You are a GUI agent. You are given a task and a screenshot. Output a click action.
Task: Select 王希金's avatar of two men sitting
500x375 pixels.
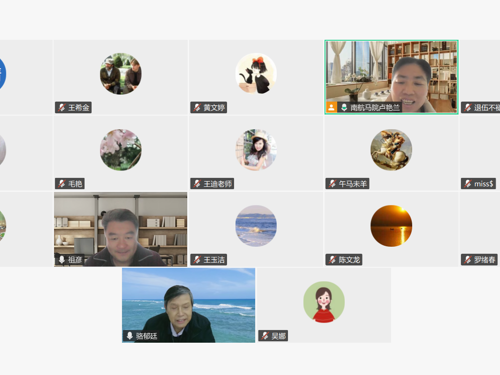pyautogui.click(x=121, y=74)
